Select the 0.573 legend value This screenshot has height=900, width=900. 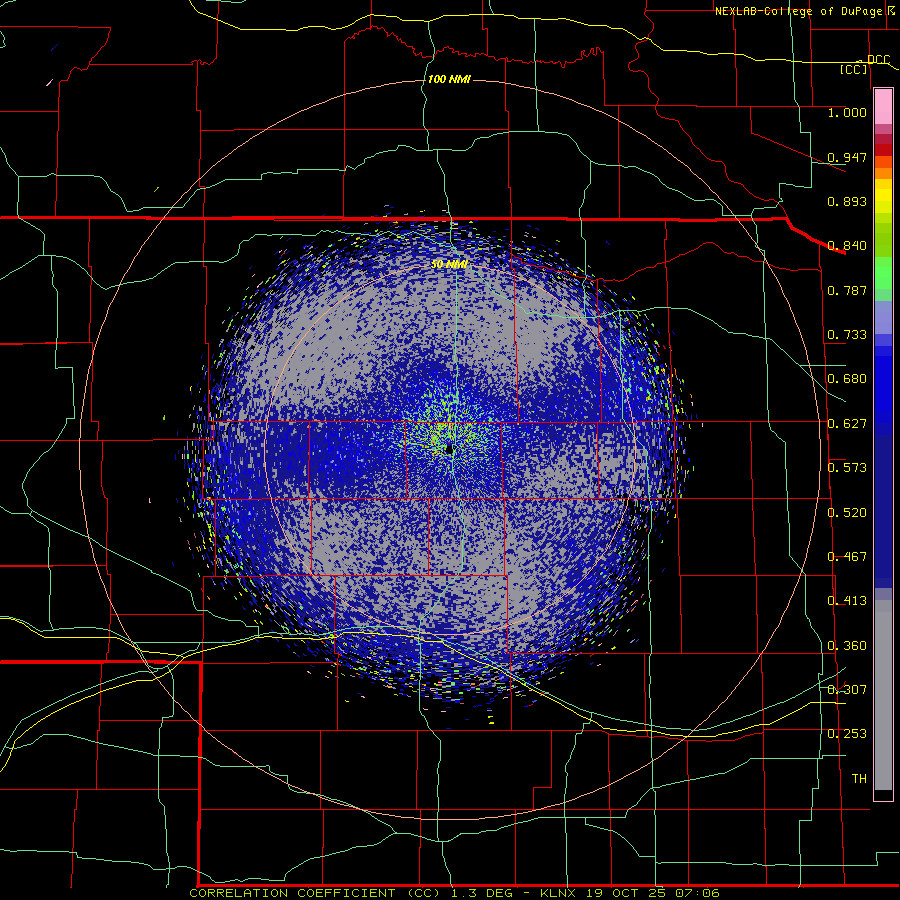point(847,468)
